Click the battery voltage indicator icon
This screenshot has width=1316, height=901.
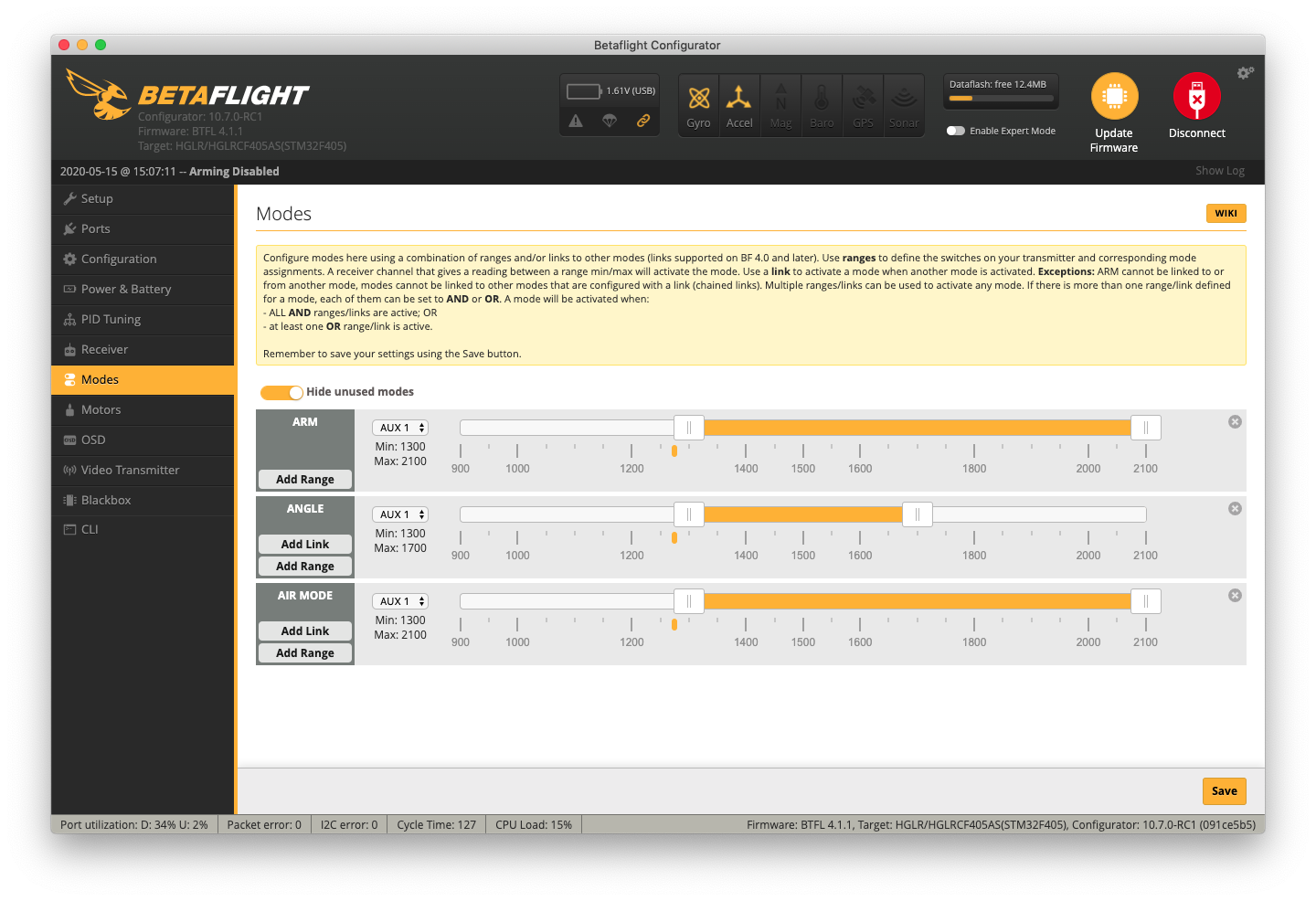[x=584, y=91]
